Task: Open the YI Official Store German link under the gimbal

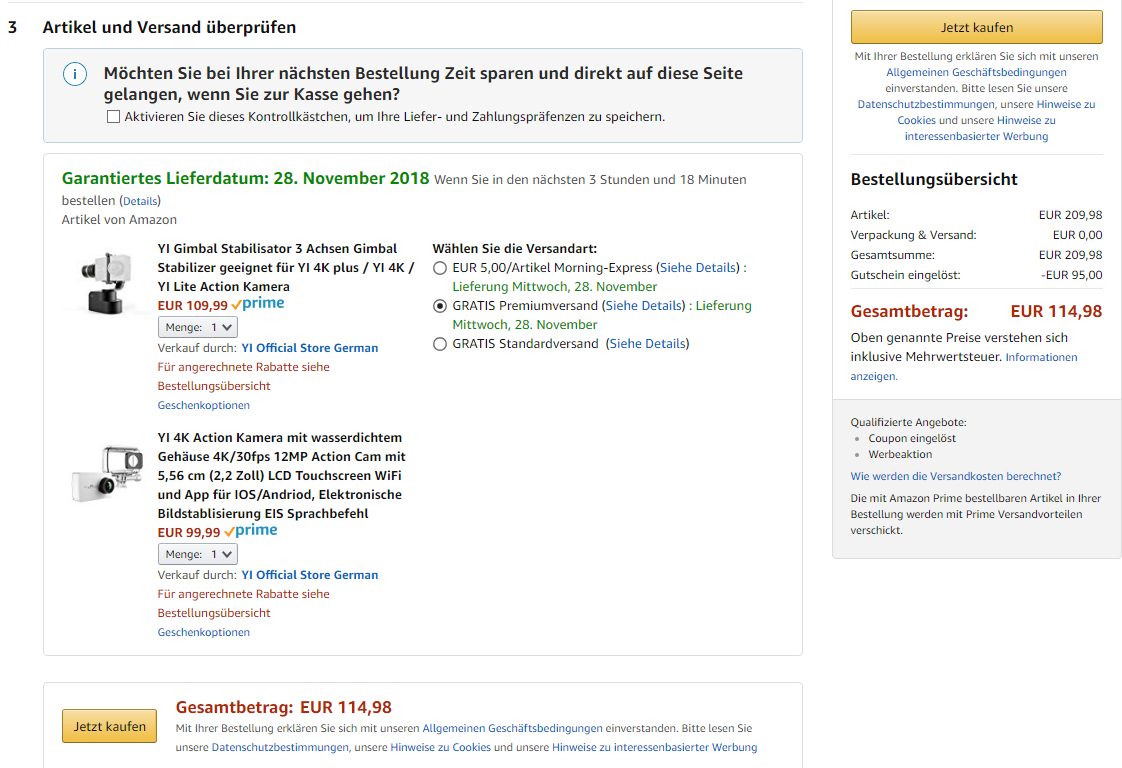Action: pyautogui.click(x=310, y=348)
